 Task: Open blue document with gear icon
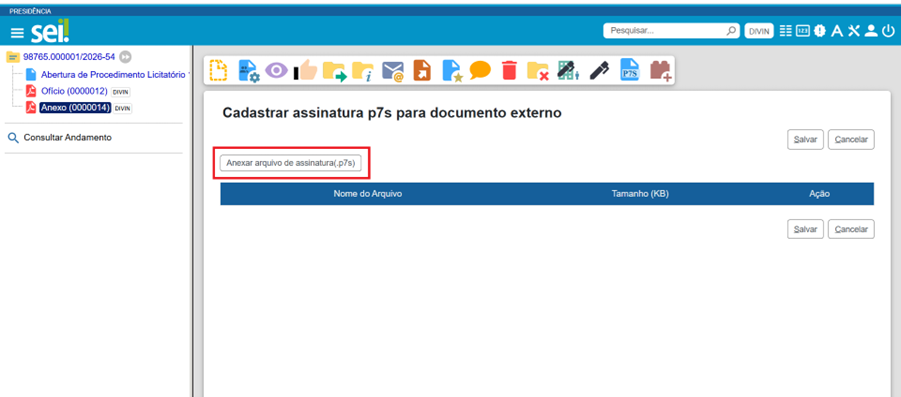pyautogui.click(x=248, y=71)
